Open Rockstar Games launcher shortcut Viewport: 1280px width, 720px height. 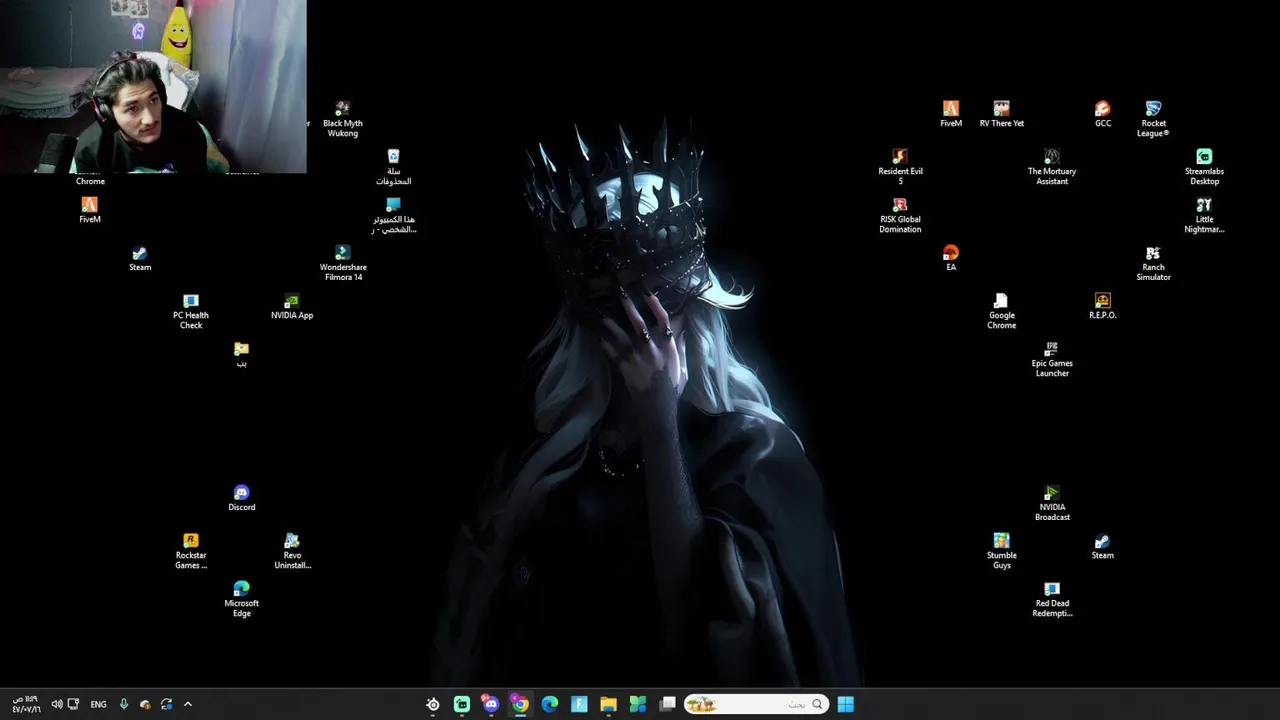click(x=191, y=551)
